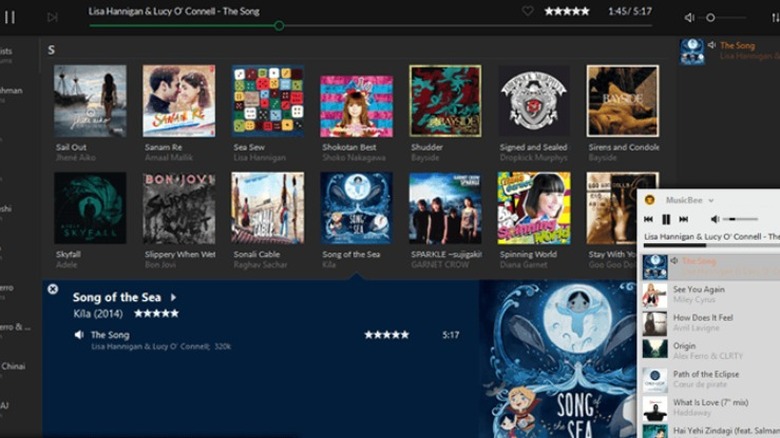Skip to next track in mini player
This screenshot has height=438, width=780.
click(x=684, y=219)
